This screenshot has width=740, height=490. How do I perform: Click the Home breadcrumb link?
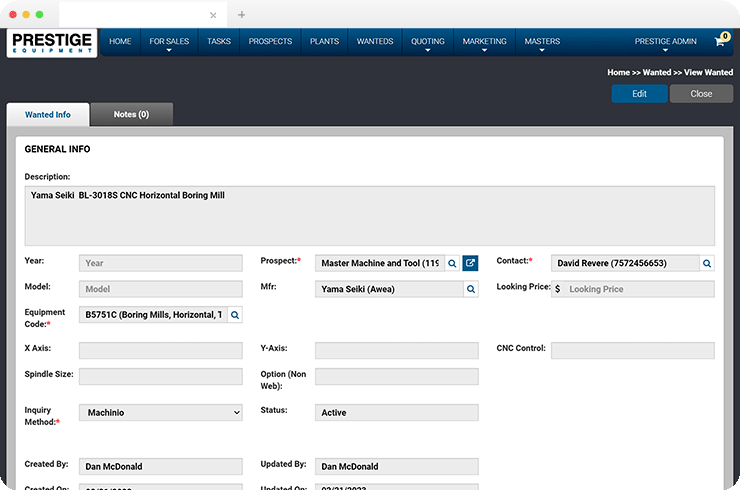(618, 73)
